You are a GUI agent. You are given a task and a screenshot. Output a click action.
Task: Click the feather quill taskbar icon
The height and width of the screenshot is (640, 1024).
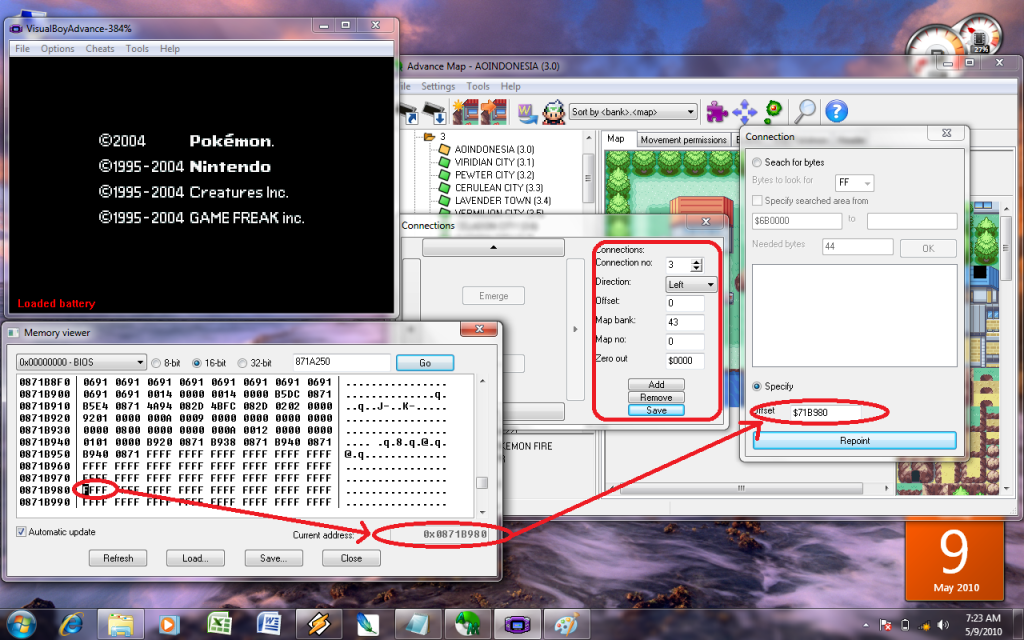[x=368, y=624]
